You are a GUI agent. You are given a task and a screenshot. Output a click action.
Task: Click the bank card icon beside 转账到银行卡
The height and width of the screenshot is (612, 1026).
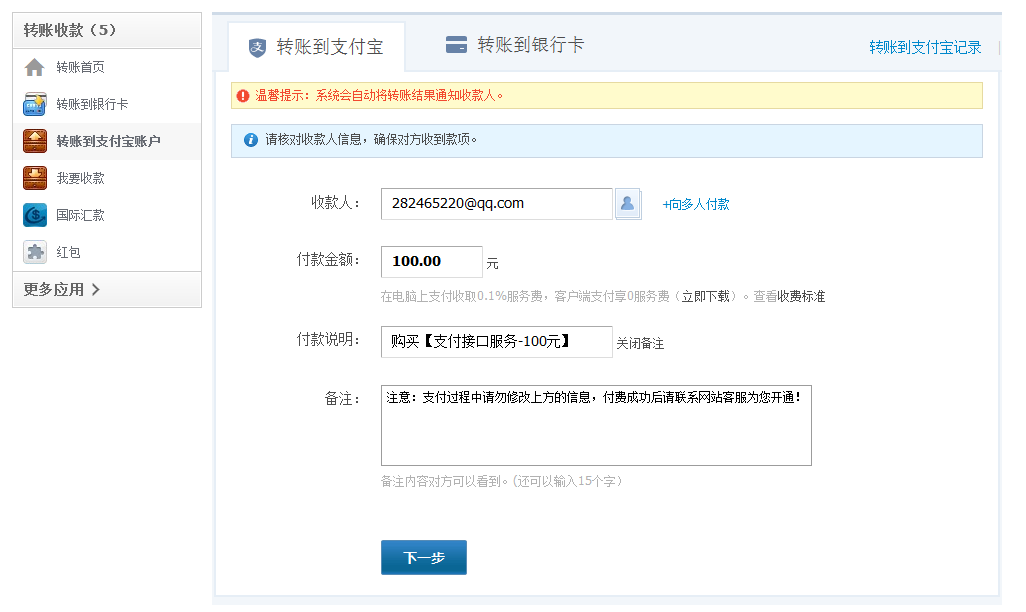35,104
